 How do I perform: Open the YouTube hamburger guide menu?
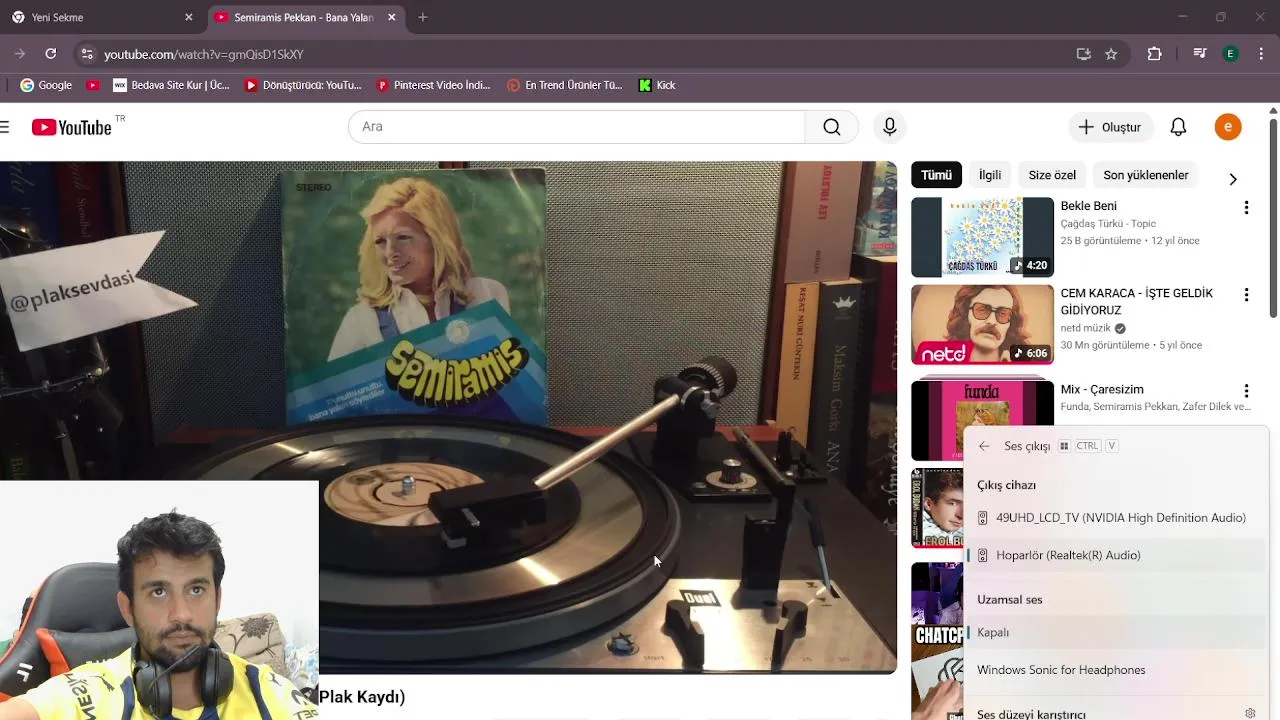(5, 127)
